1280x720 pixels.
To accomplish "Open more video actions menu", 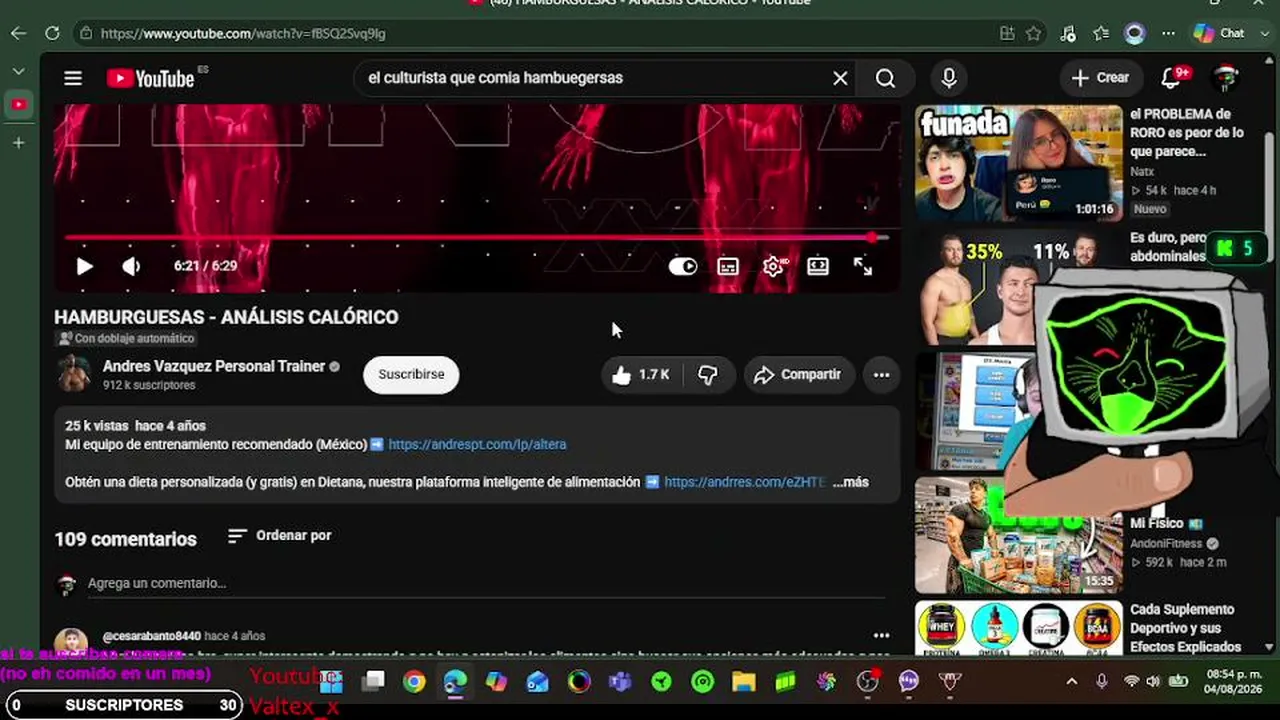I will coord(881,375).
